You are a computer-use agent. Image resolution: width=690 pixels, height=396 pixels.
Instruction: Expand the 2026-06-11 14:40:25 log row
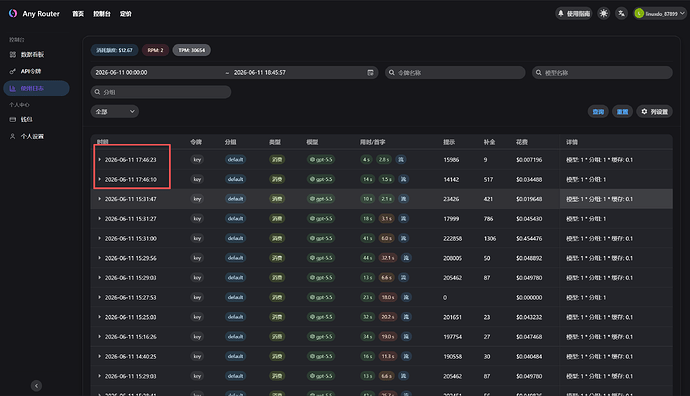click(99, 356)
